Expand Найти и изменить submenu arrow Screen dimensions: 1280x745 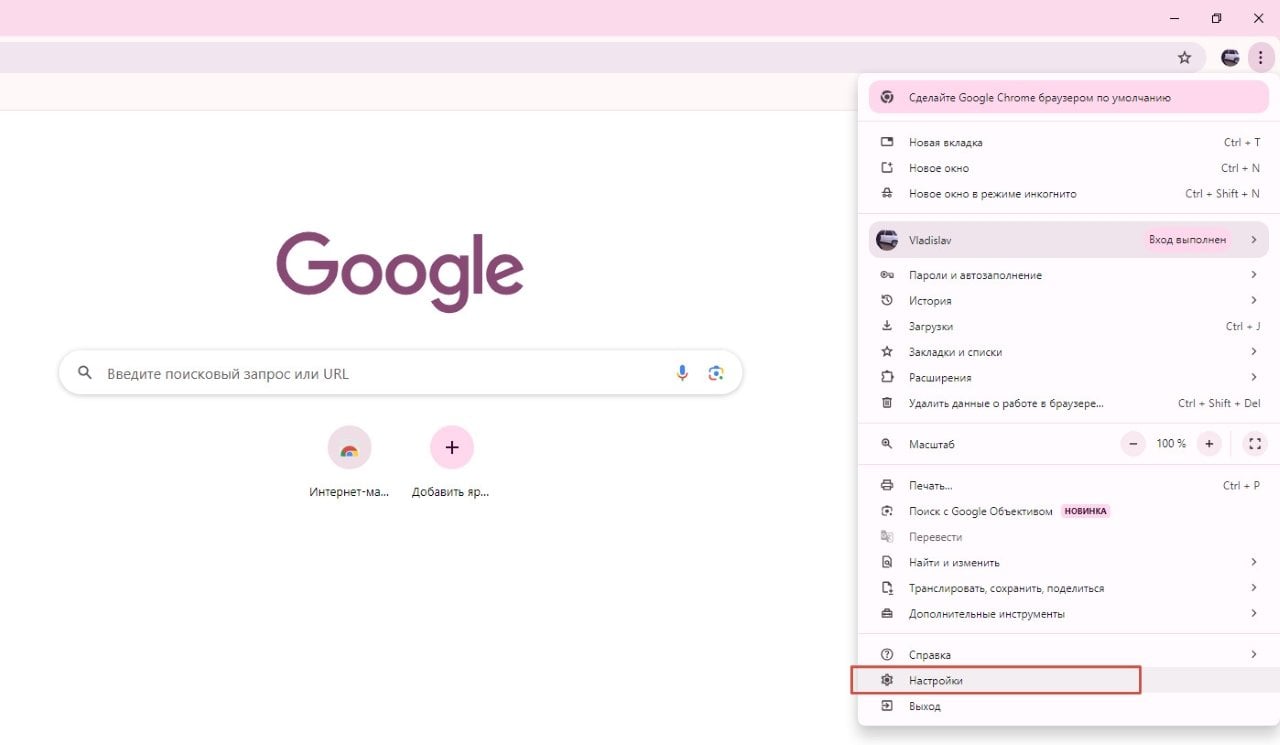[x=1253, y=562]
